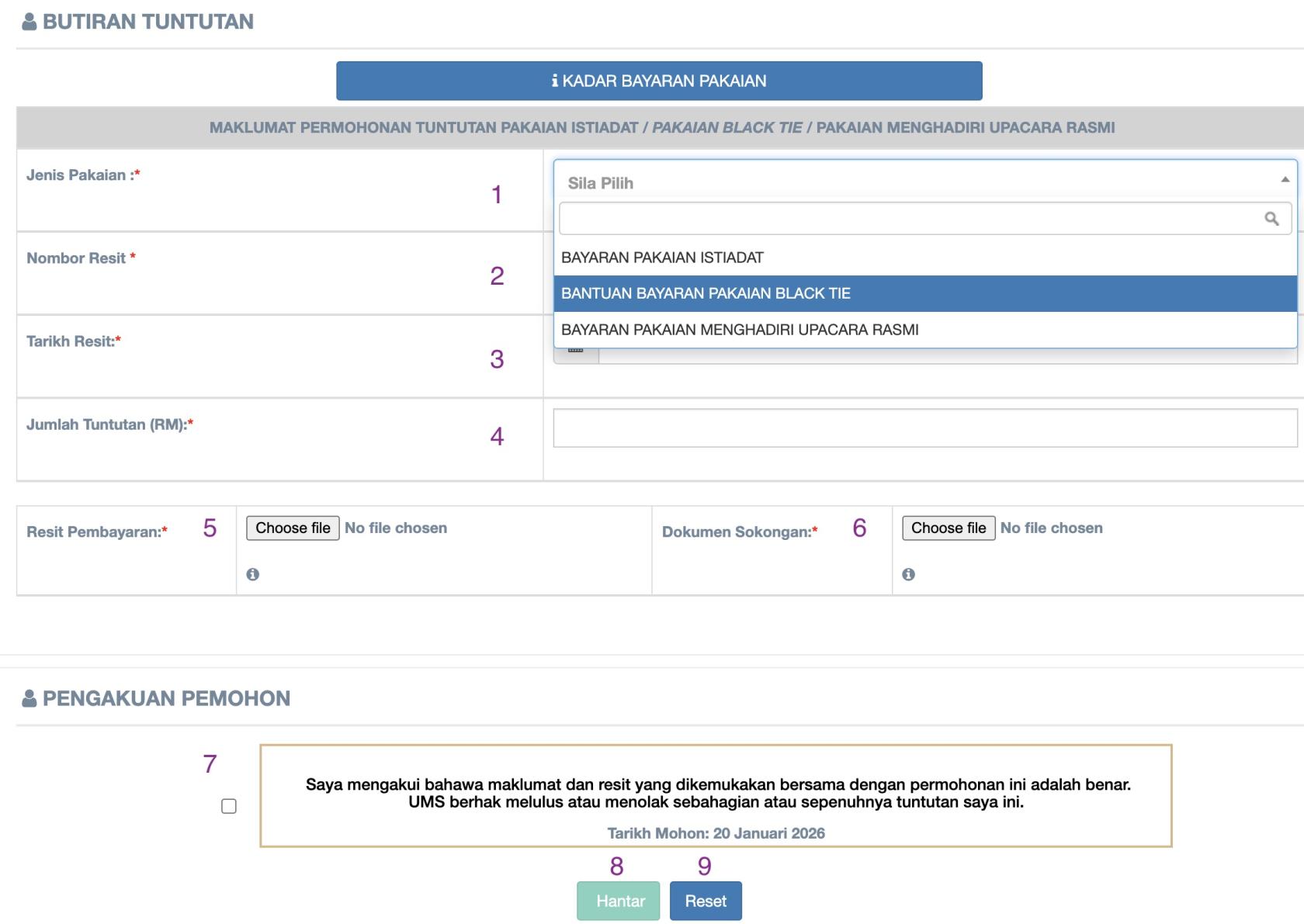1304x924 pixels.
Task: Tick the applicant declaration checkbox
Action: point(229,806)
